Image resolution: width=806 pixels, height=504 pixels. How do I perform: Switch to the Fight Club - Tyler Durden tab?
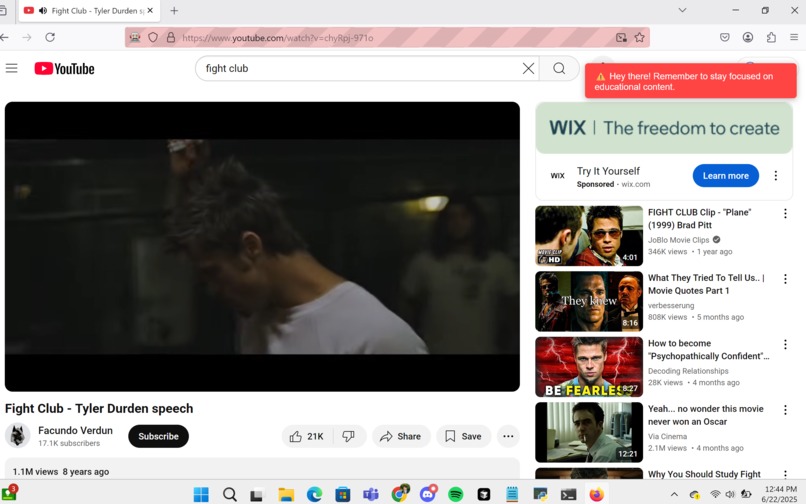89,11
